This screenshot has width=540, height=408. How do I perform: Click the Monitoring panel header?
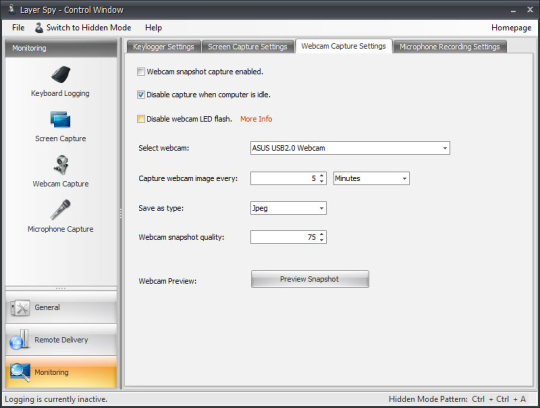[x=61, y=48]
